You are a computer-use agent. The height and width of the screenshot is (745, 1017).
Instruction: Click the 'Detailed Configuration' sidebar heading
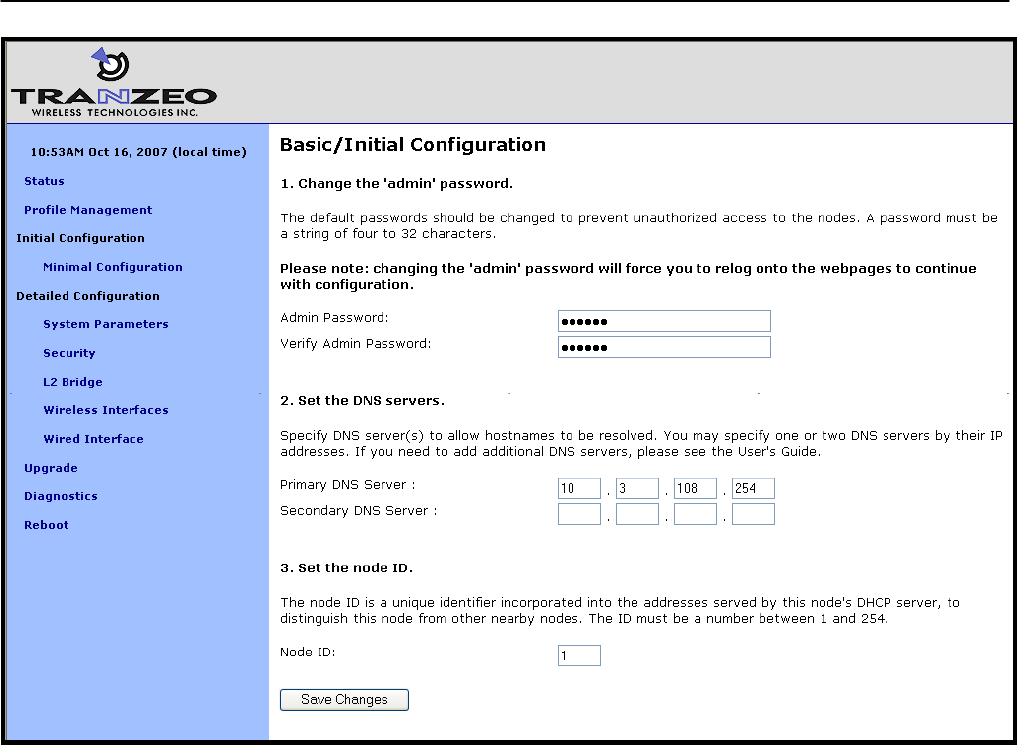(x=88, y=296)
